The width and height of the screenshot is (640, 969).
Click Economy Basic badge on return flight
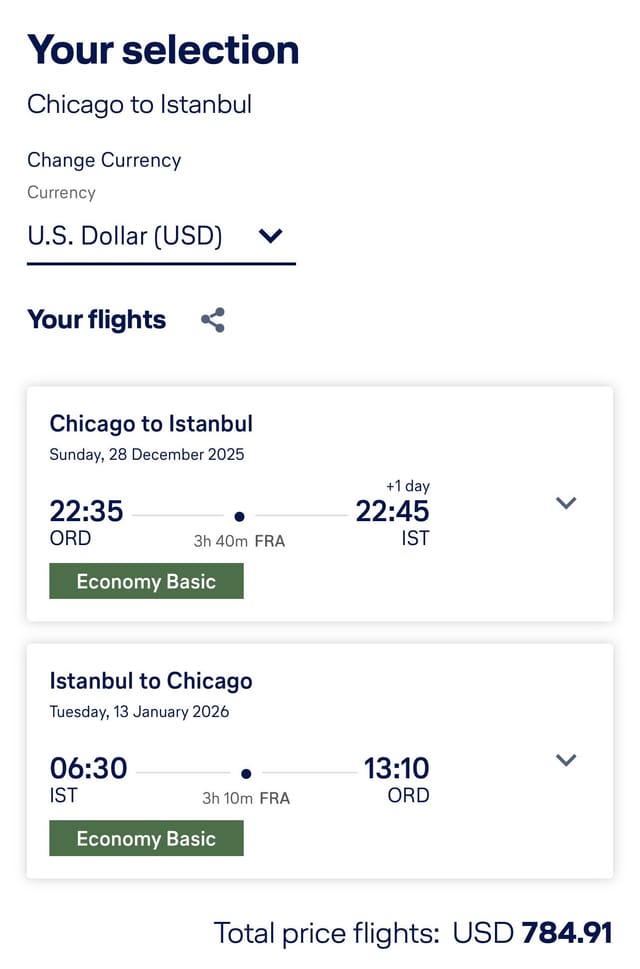click(x=146, y=838)
